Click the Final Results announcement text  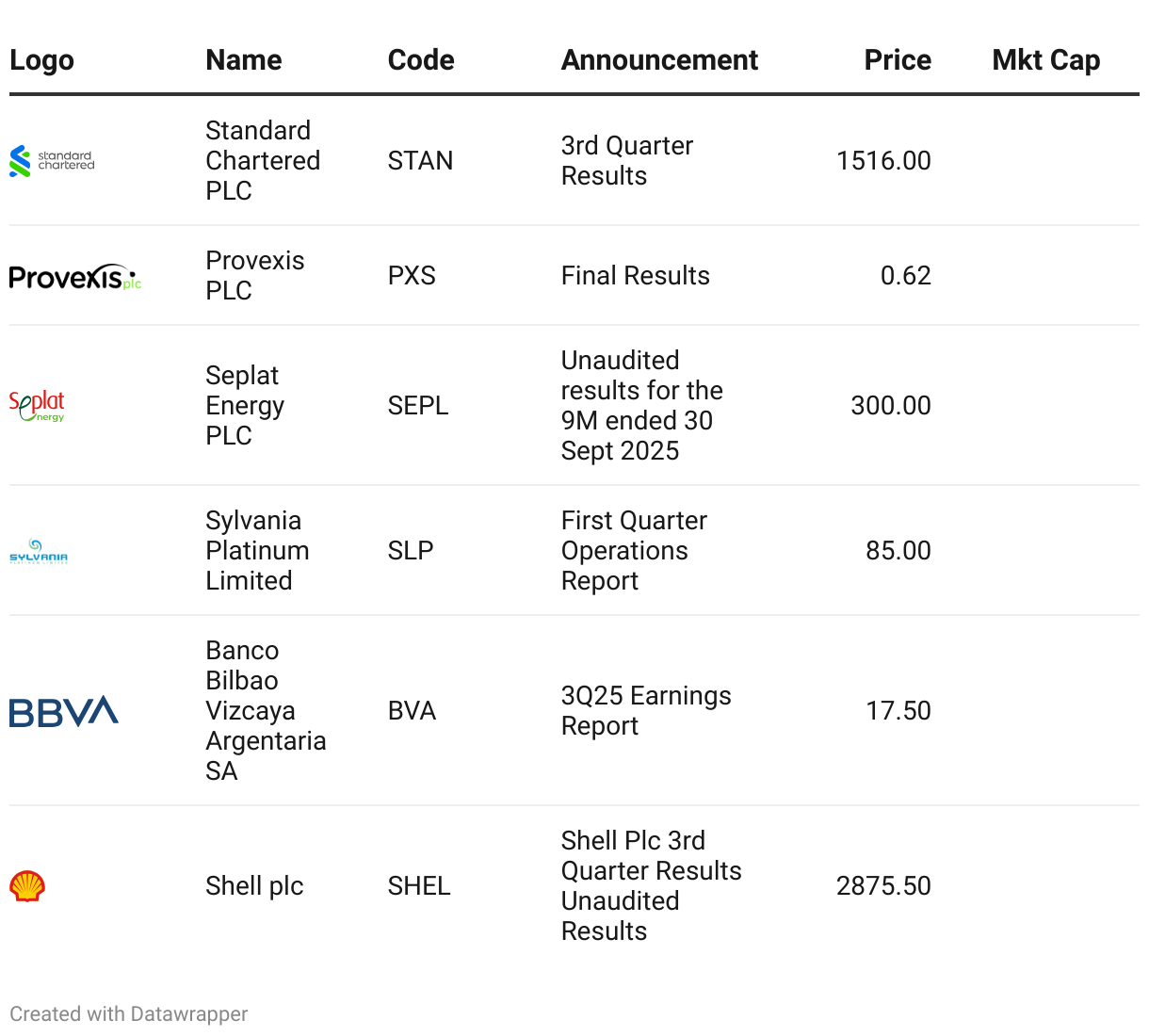coord(635,276)
